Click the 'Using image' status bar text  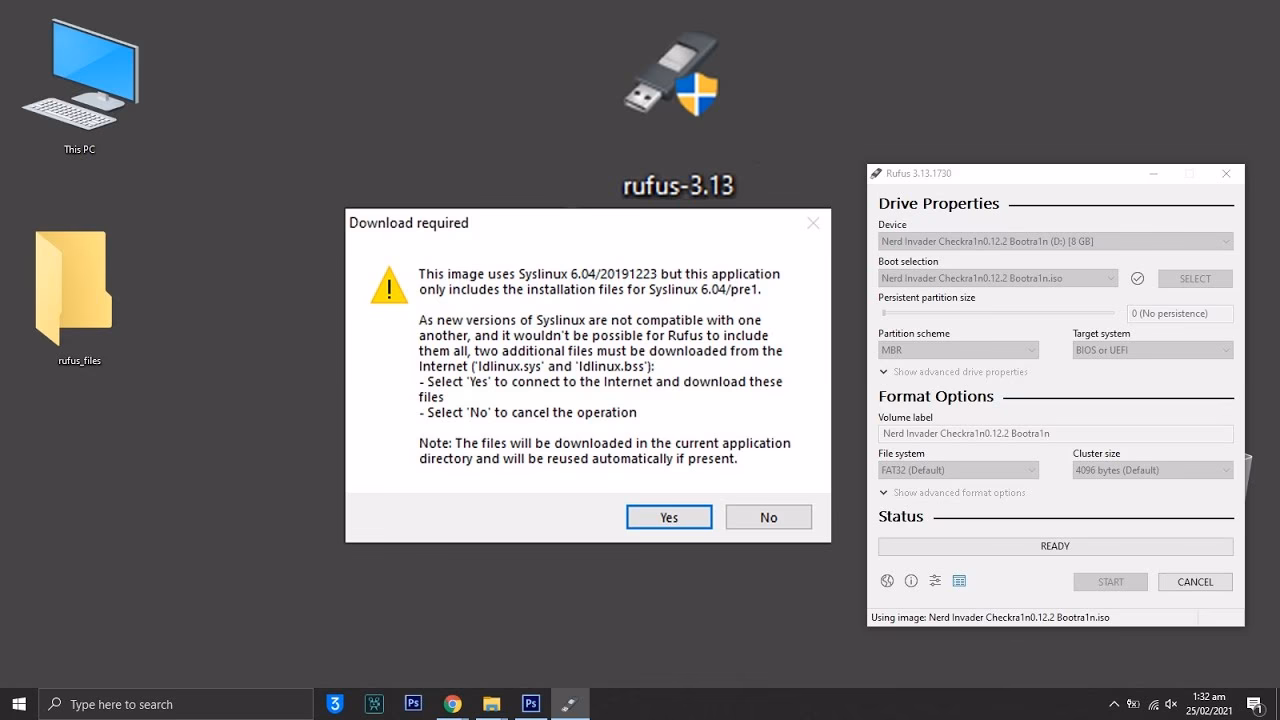[x=990, y=617]
